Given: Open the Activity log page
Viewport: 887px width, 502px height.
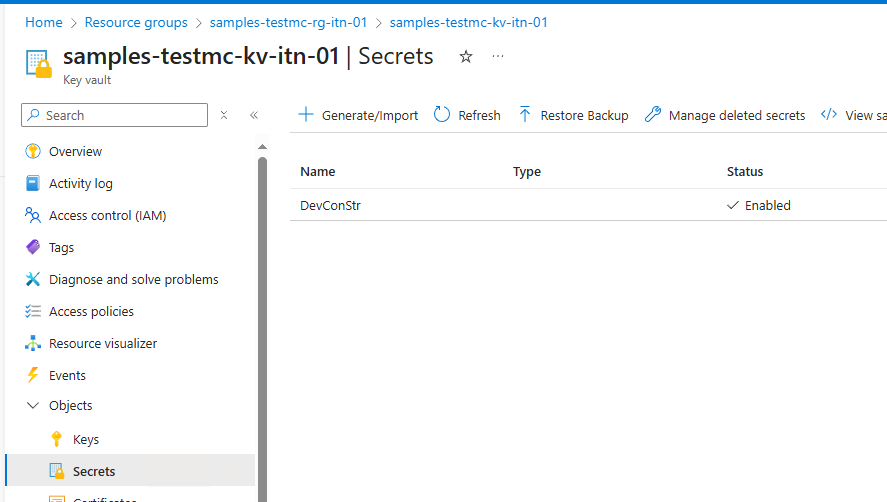Looking at the screenshot, I should coord(80,183).
